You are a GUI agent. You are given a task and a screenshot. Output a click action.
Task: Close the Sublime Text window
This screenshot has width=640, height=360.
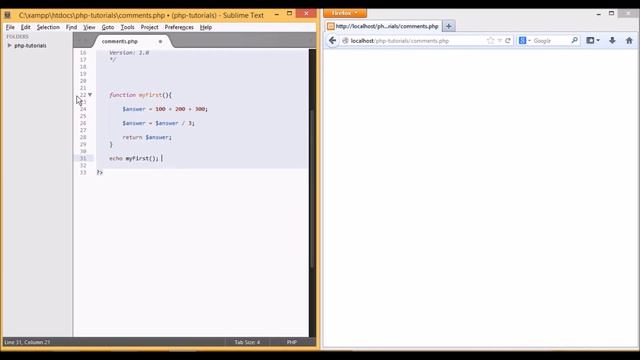(306, 13)
